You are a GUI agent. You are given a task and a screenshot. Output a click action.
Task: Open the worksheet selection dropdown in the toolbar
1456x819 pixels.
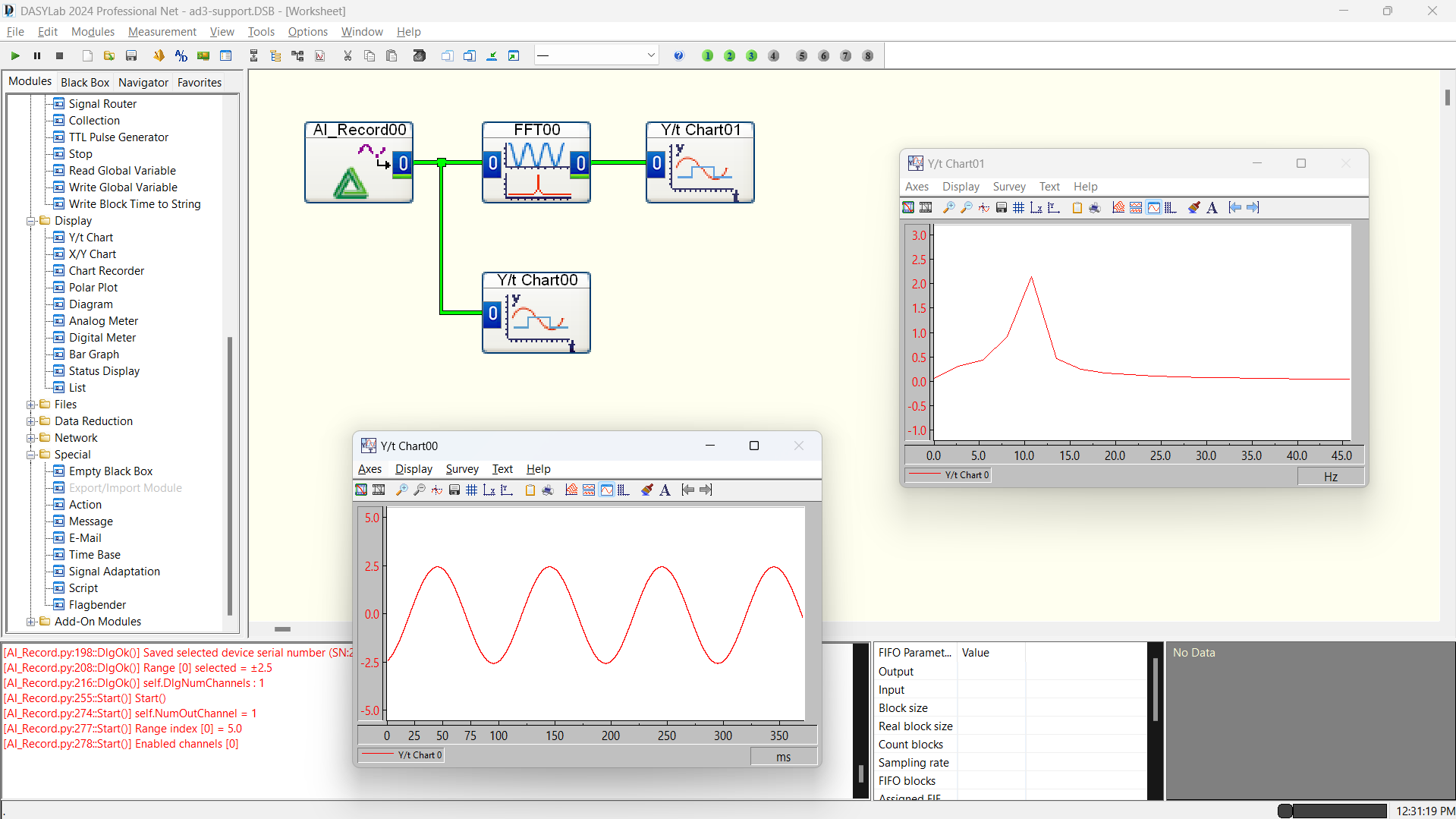650,55
